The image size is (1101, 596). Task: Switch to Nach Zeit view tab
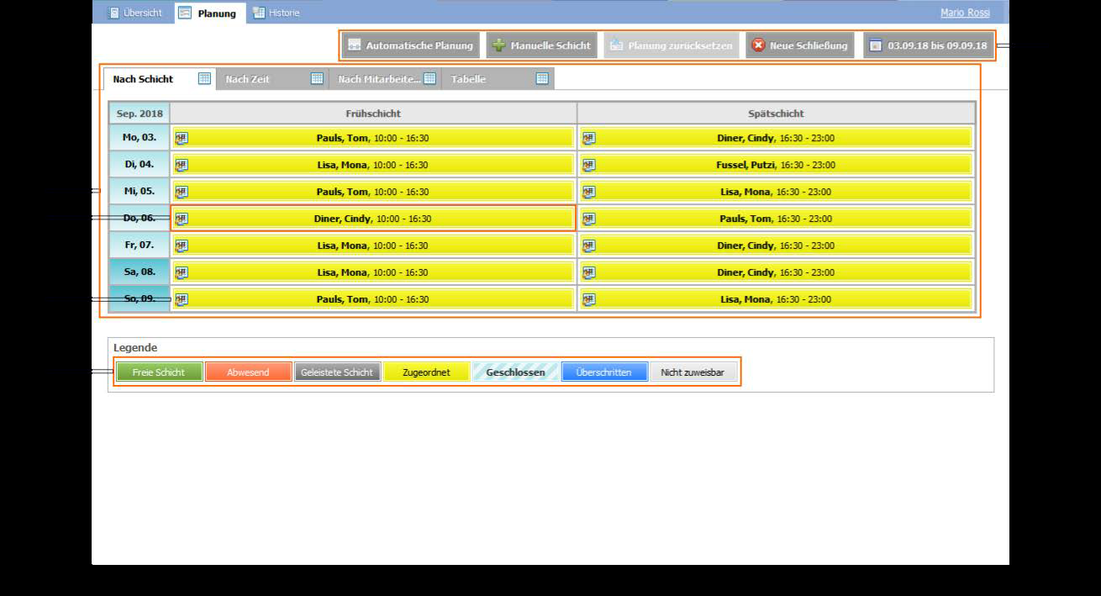[272, 79]
